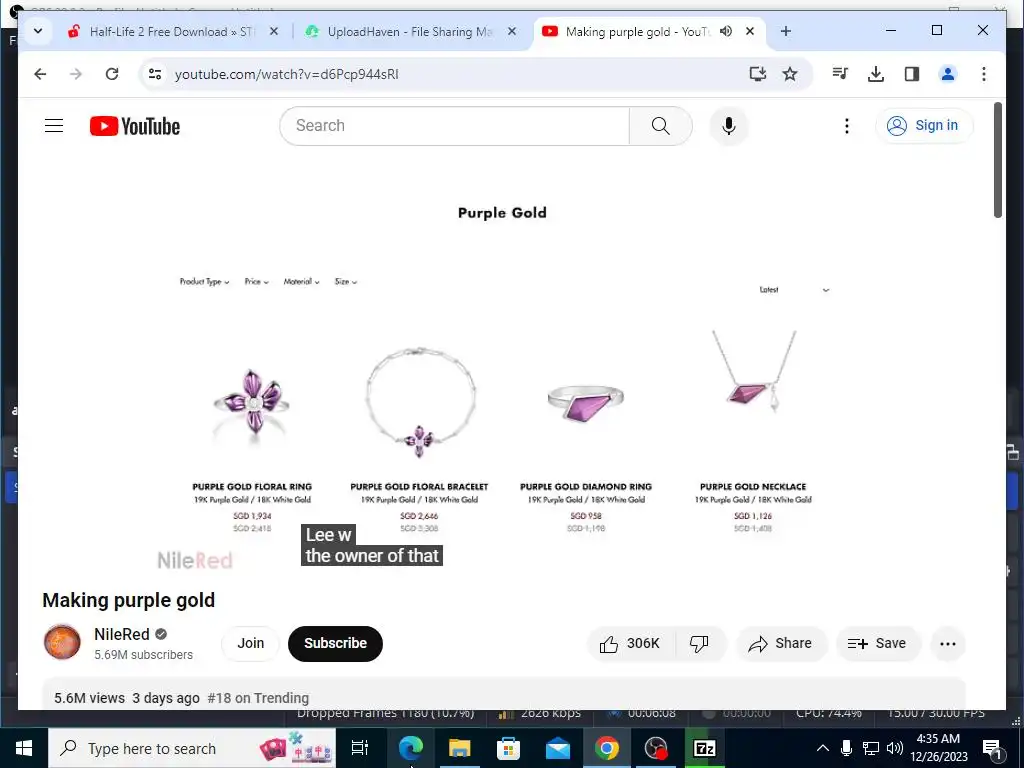Viewport: 1024px width, 768px height.
Task: Click the Sign in button
Action: tap(923, 125)
